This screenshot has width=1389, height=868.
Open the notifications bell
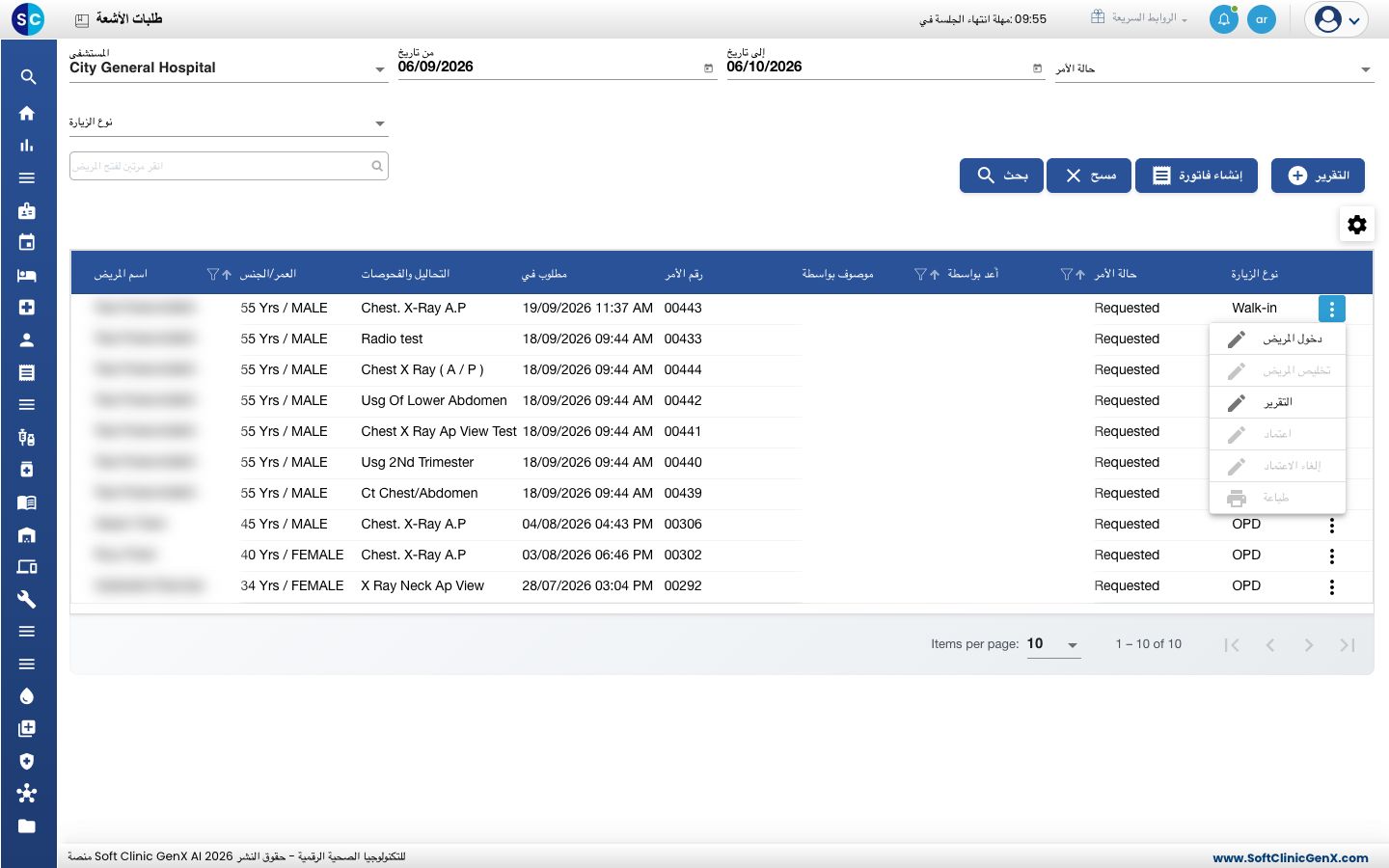tap(1224, 19)
